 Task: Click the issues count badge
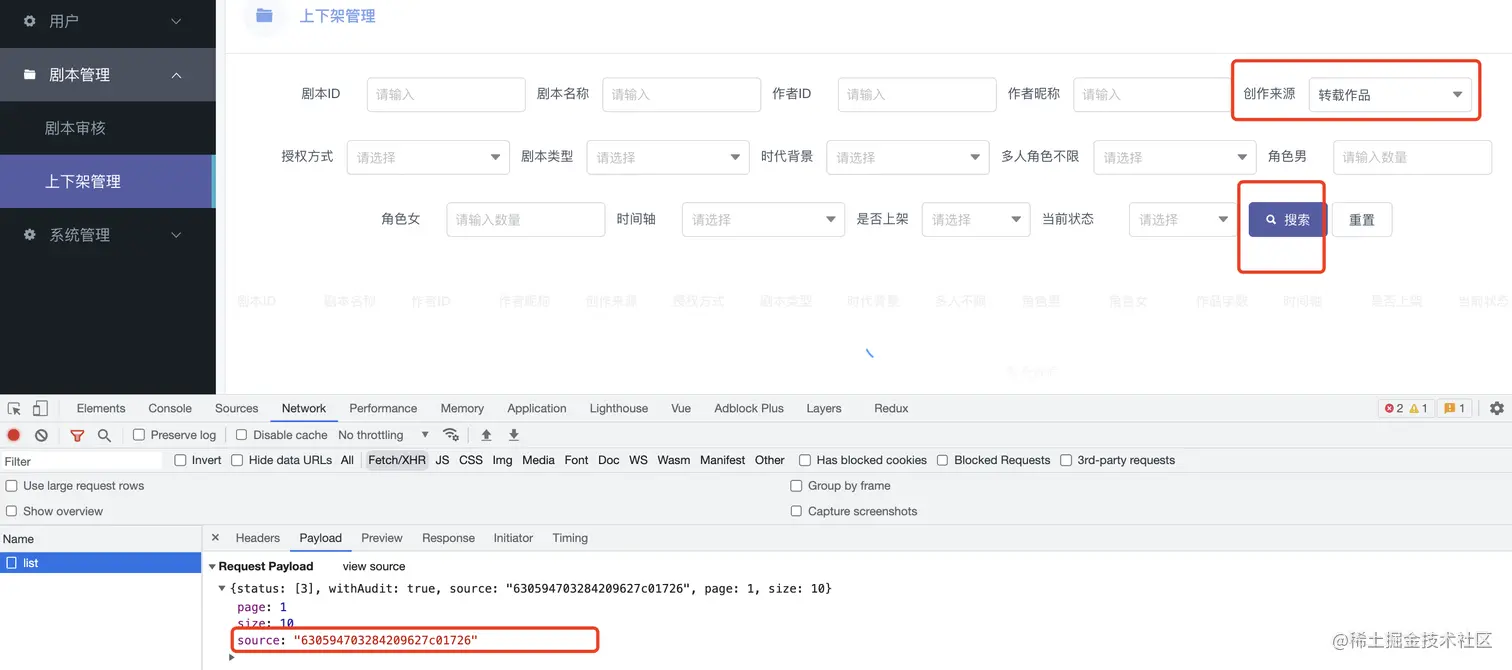pyautogui.click(x=1455, y=408)
